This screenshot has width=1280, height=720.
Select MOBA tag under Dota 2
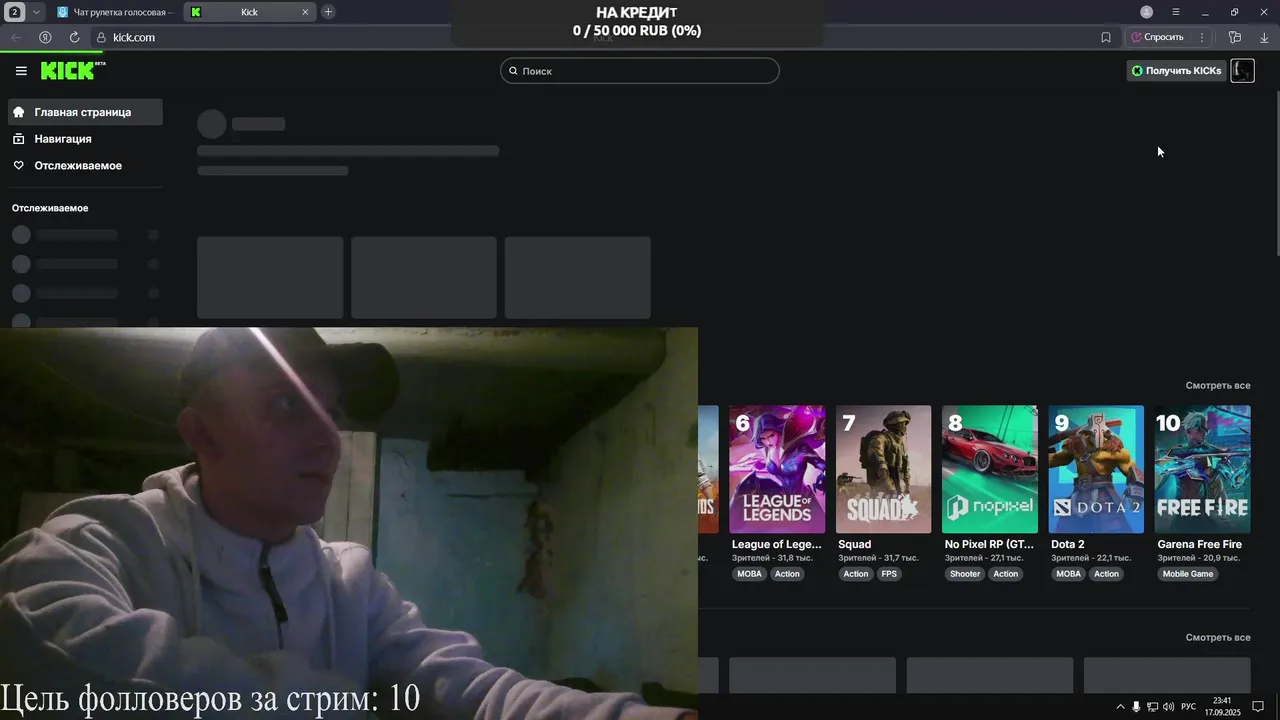1069,574
